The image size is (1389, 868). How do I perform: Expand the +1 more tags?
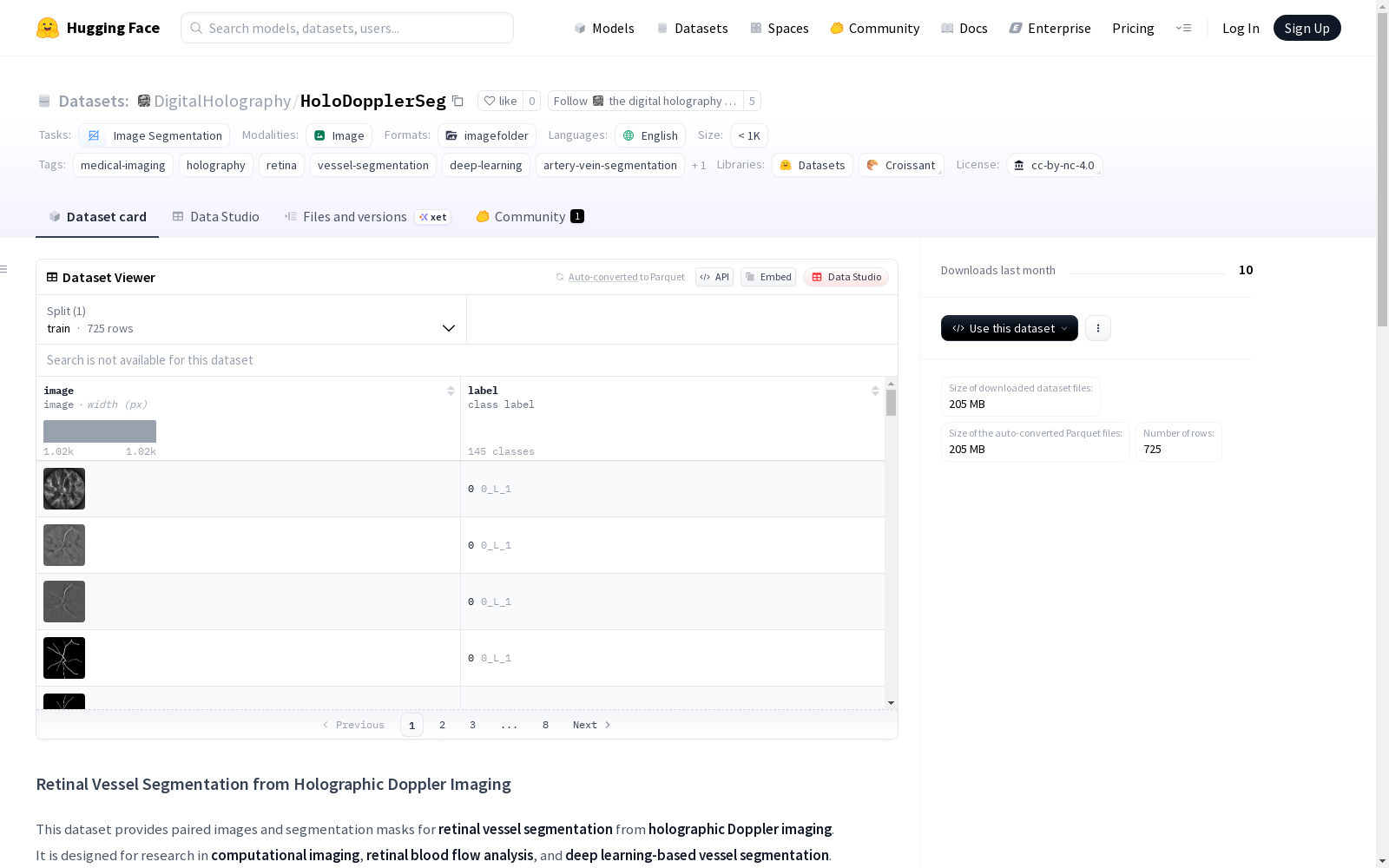tap(699, 165)
